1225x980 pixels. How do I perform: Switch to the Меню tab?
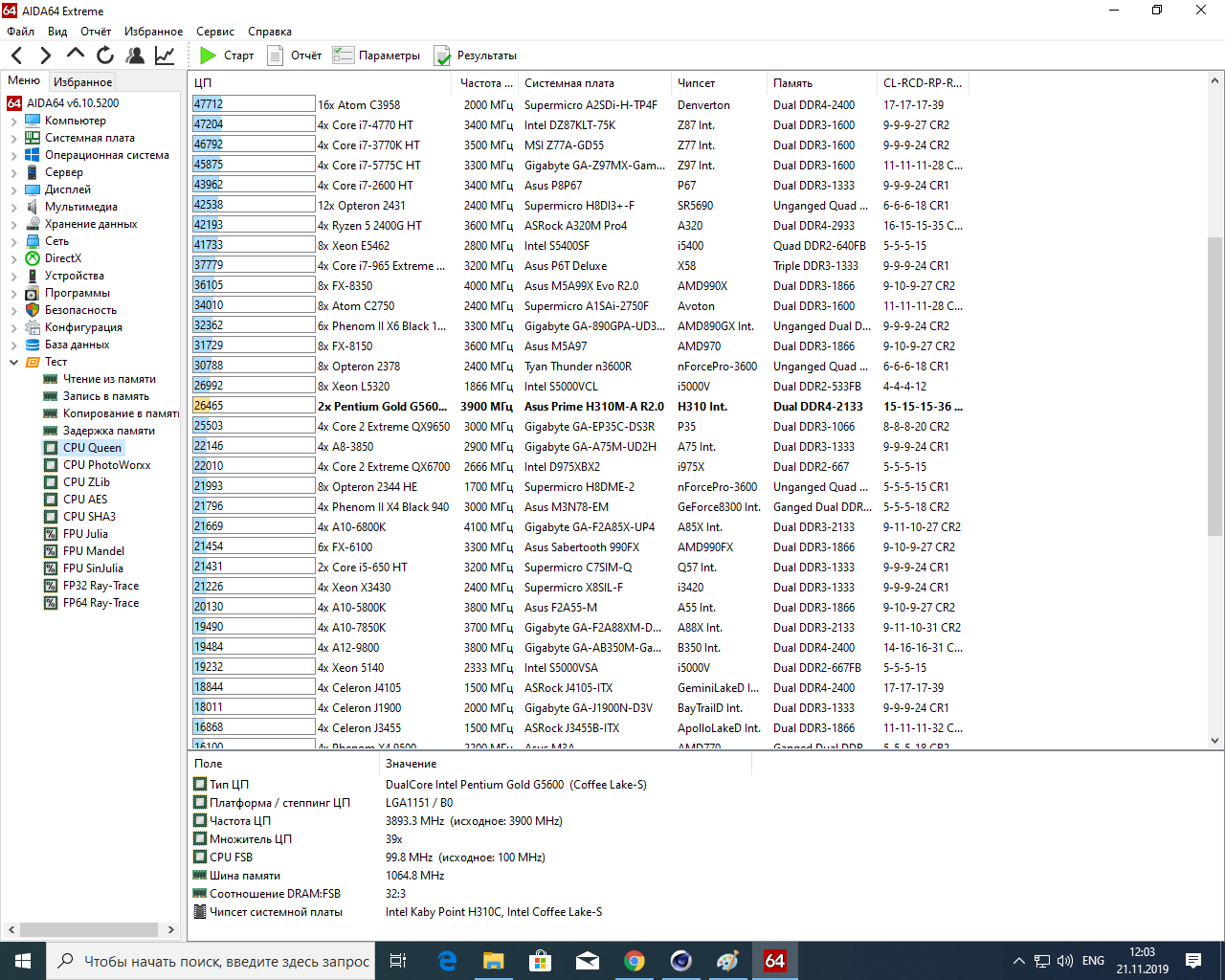(24, 80)
